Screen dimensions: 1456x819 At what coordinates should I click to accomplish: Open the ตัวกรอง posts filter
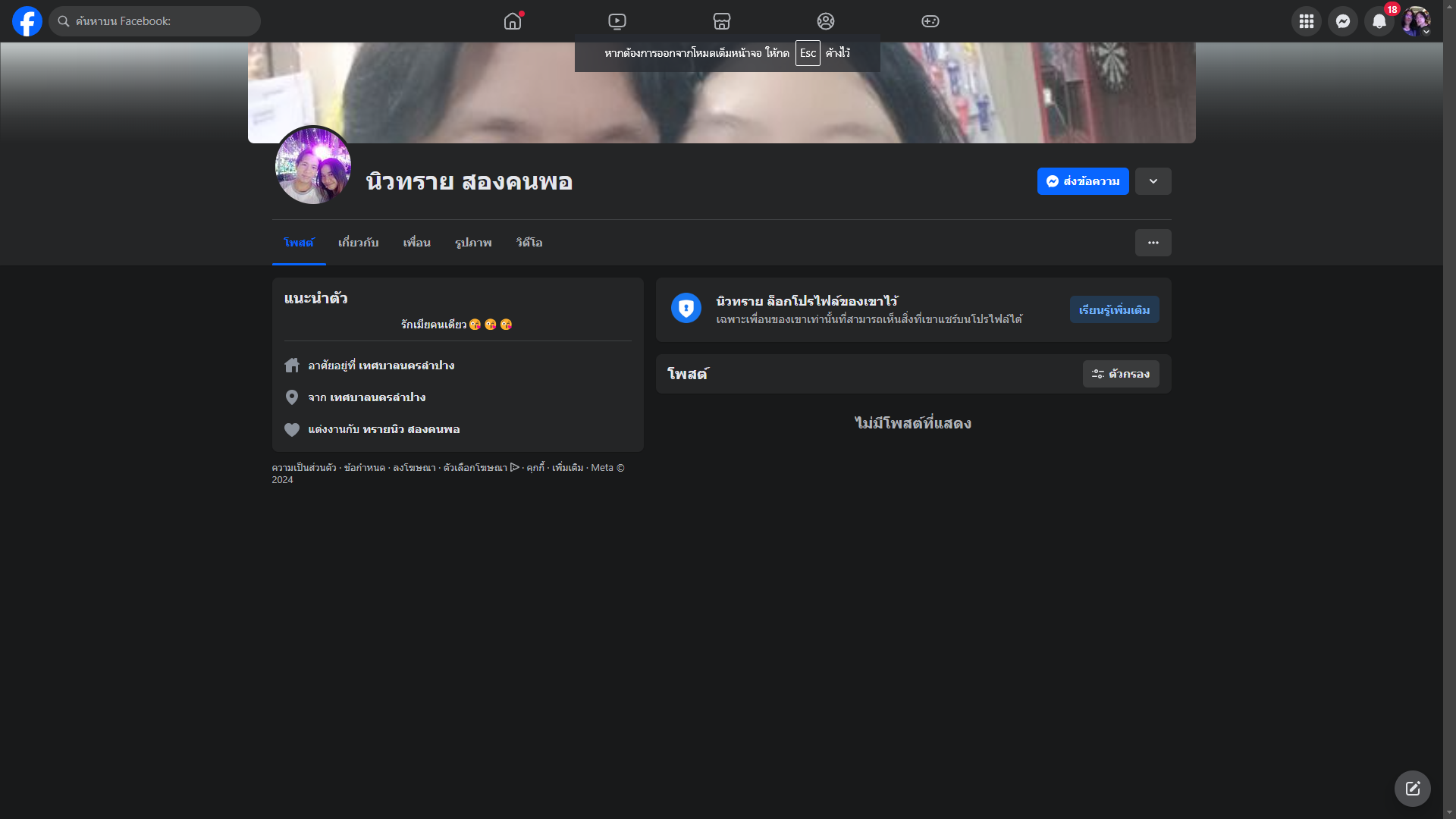click(x=1121, y=374)
